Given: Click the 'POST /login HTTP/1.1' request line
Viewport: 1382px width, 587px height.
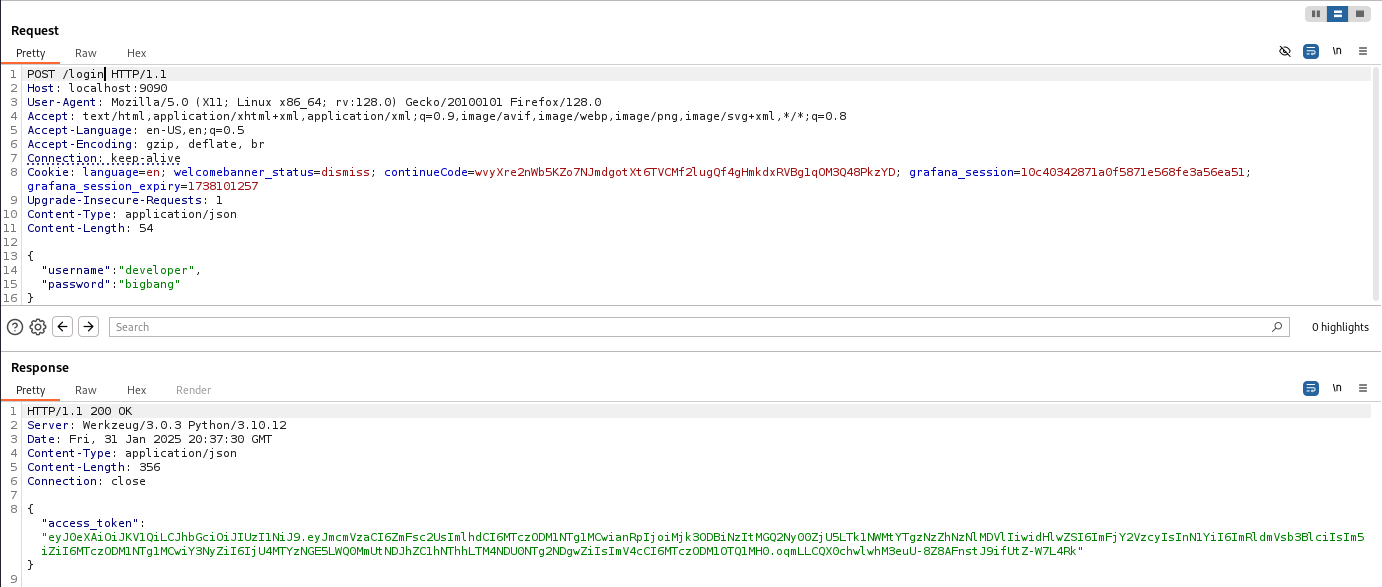Looking at the screenshot, I should coord(97,74).
